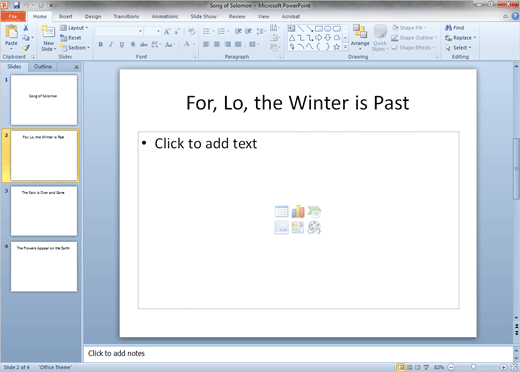Open the Animations ribbon tab
The width and height of the screenshot is (520, 372).
pyautogui.click(x=165, y=16)
